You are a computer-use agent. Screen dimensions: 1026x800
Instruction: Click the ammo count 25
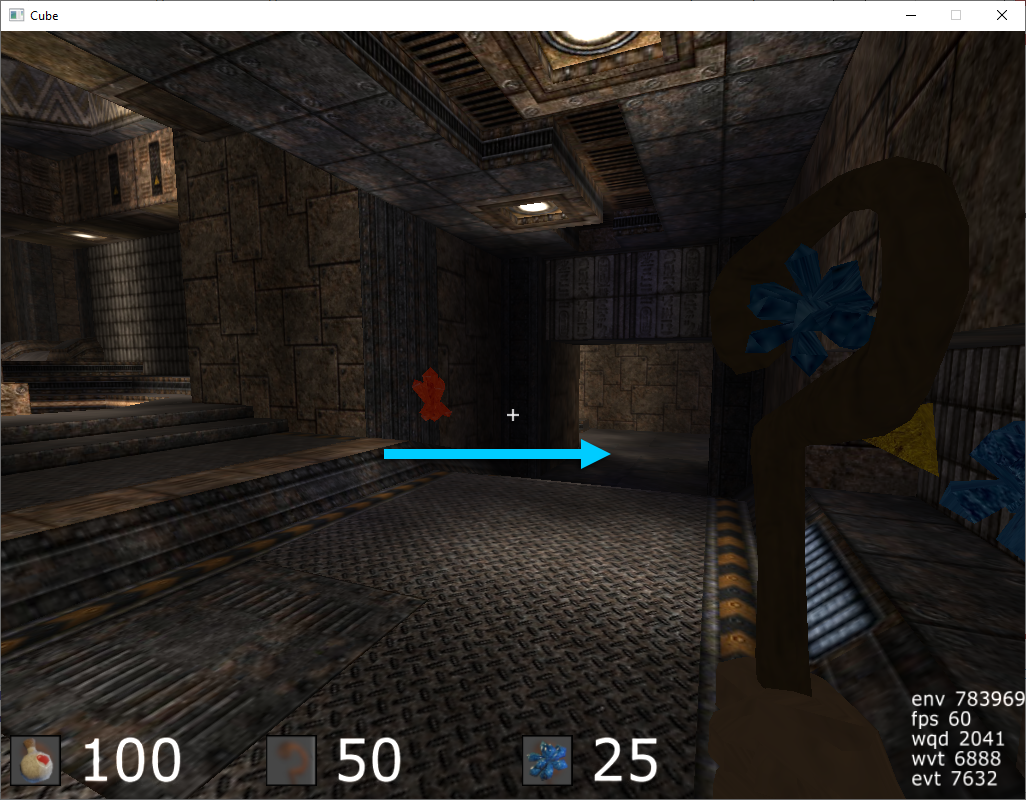(x=625, y=761)
